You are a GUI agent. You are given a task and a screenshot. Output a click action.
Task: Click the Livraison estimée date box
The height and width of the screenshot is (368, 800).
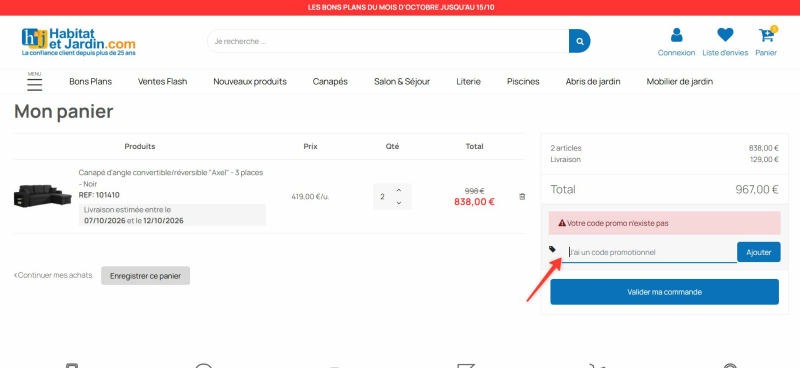[172, 215]
